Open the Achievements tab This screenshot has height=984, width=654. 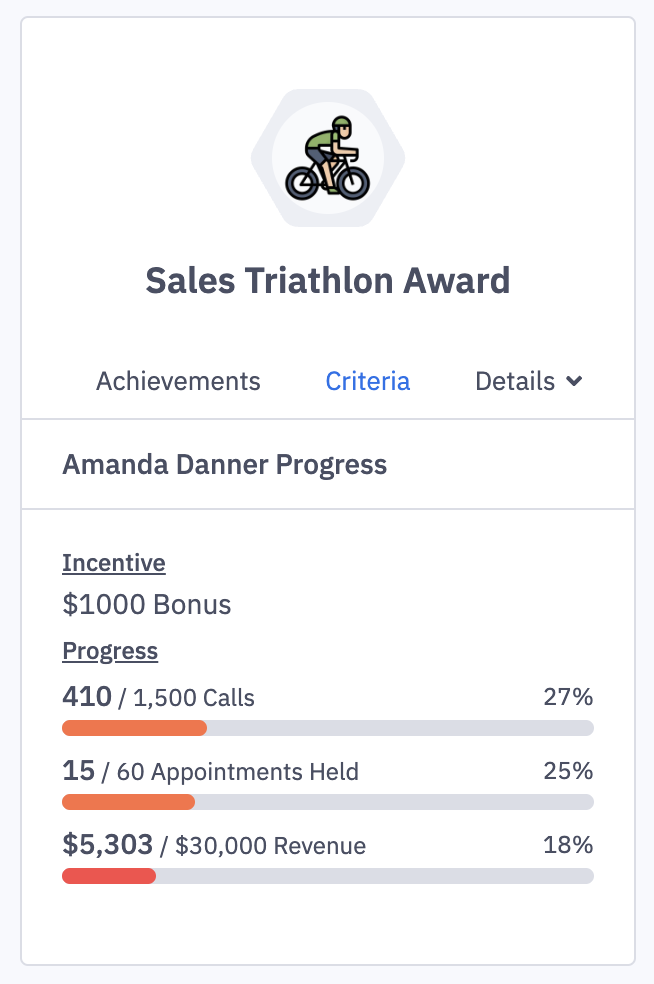pos(178,381)
